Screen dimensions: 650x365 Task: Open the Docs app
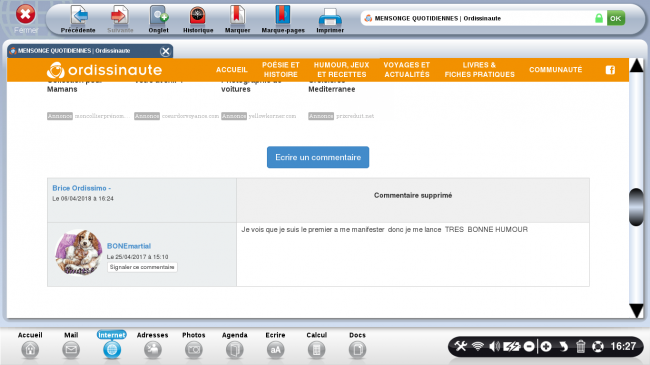point(357,345)
